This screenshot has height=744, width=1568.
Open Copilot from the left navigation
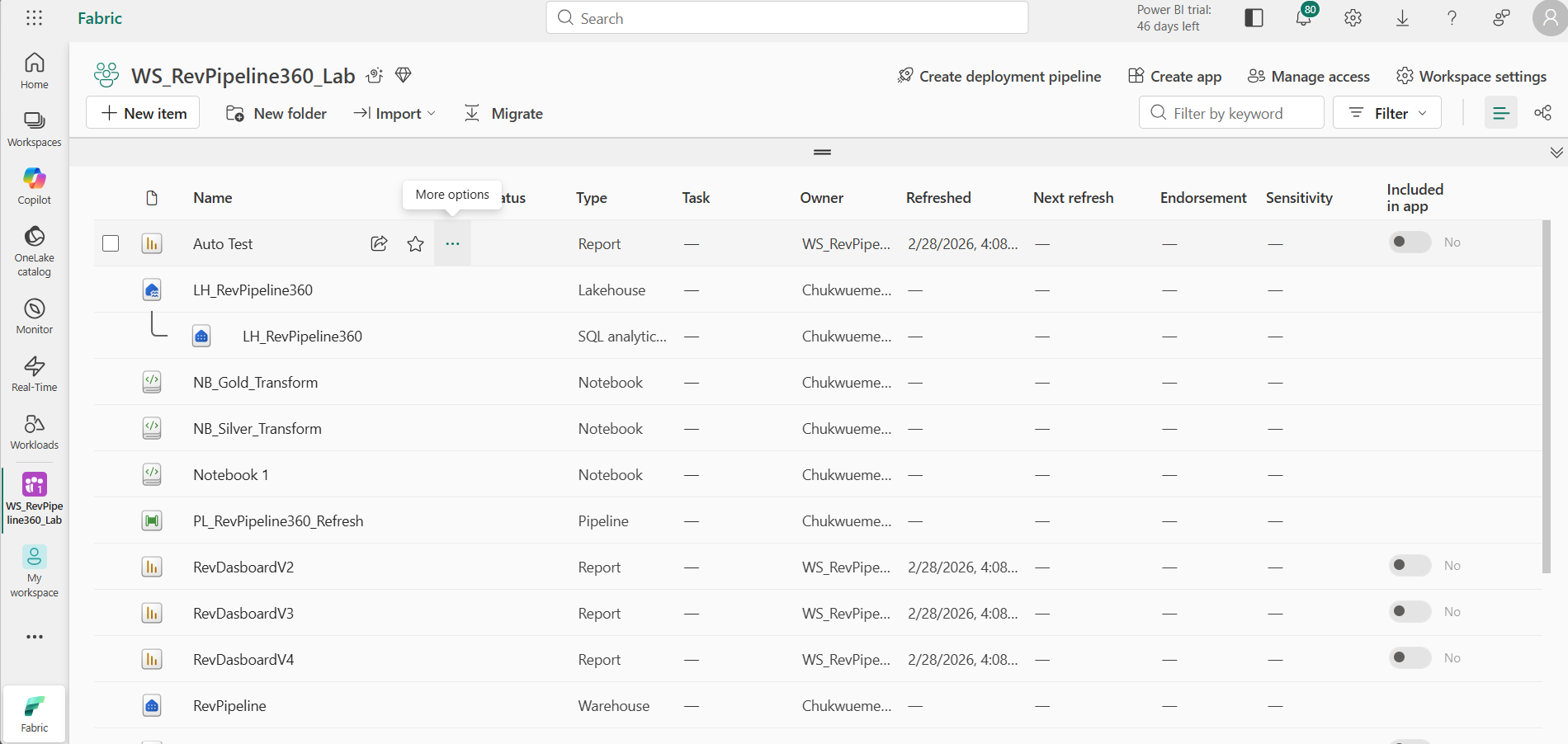pyautogui.click(x=35, y=186)
